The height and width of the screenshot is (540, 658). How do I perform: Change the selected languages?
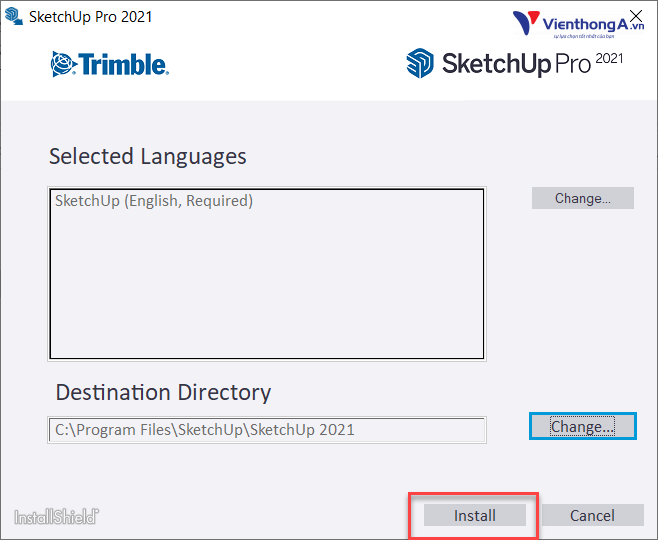(x=582, y=198)
